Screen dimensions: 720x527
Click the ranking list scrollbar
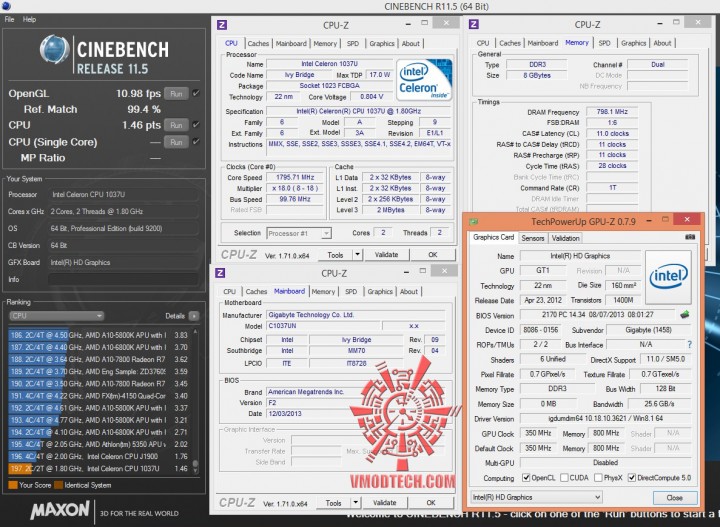pyautogui.click(x=196, y=400)
